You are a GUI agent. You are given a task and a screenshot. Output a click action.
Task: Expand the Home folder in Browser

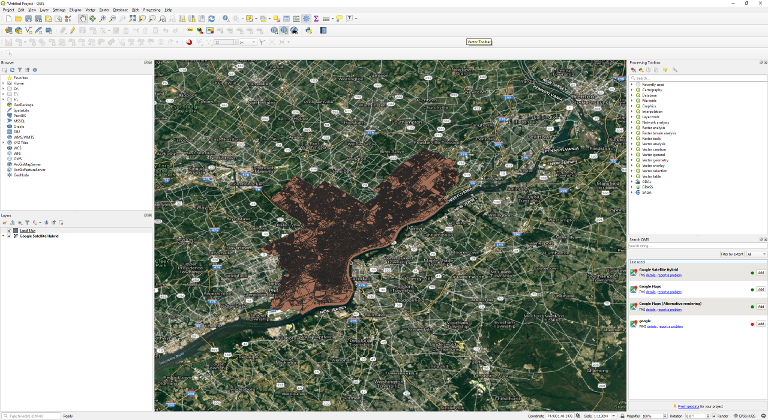5,83
